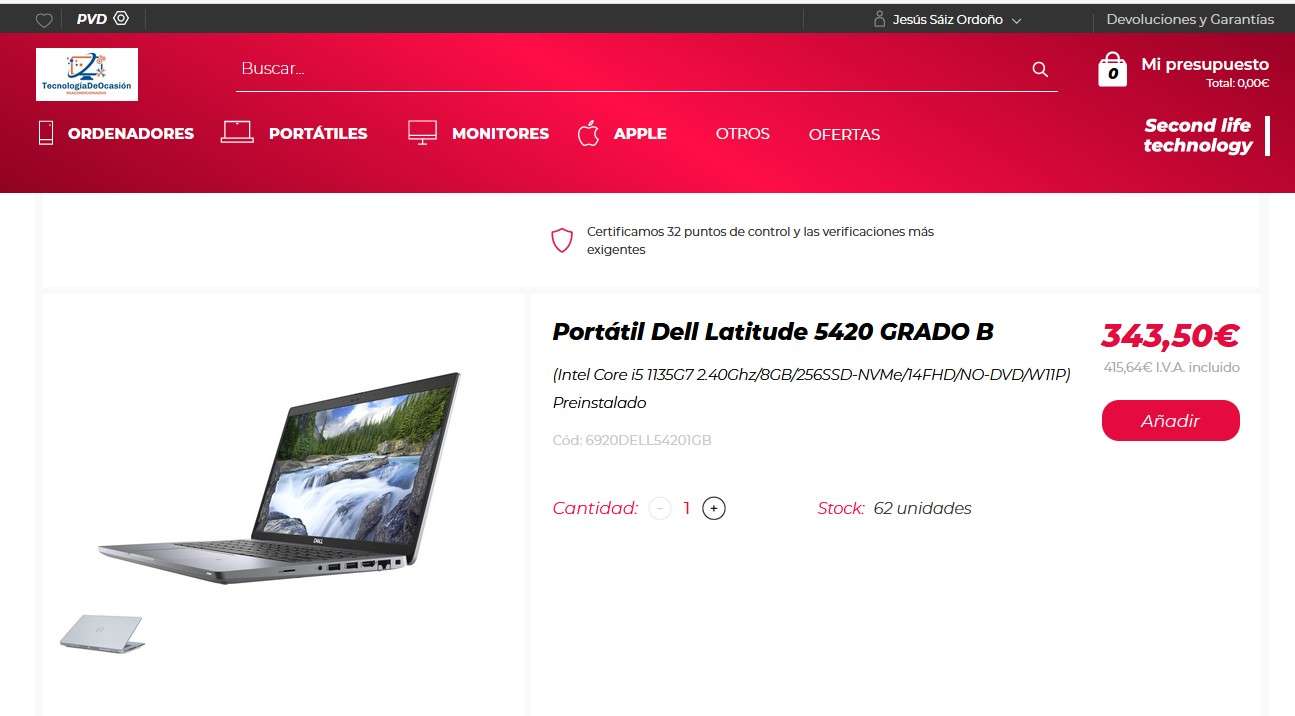
Task: Decrease quantity with the minus button
Action: click(660, 508)
